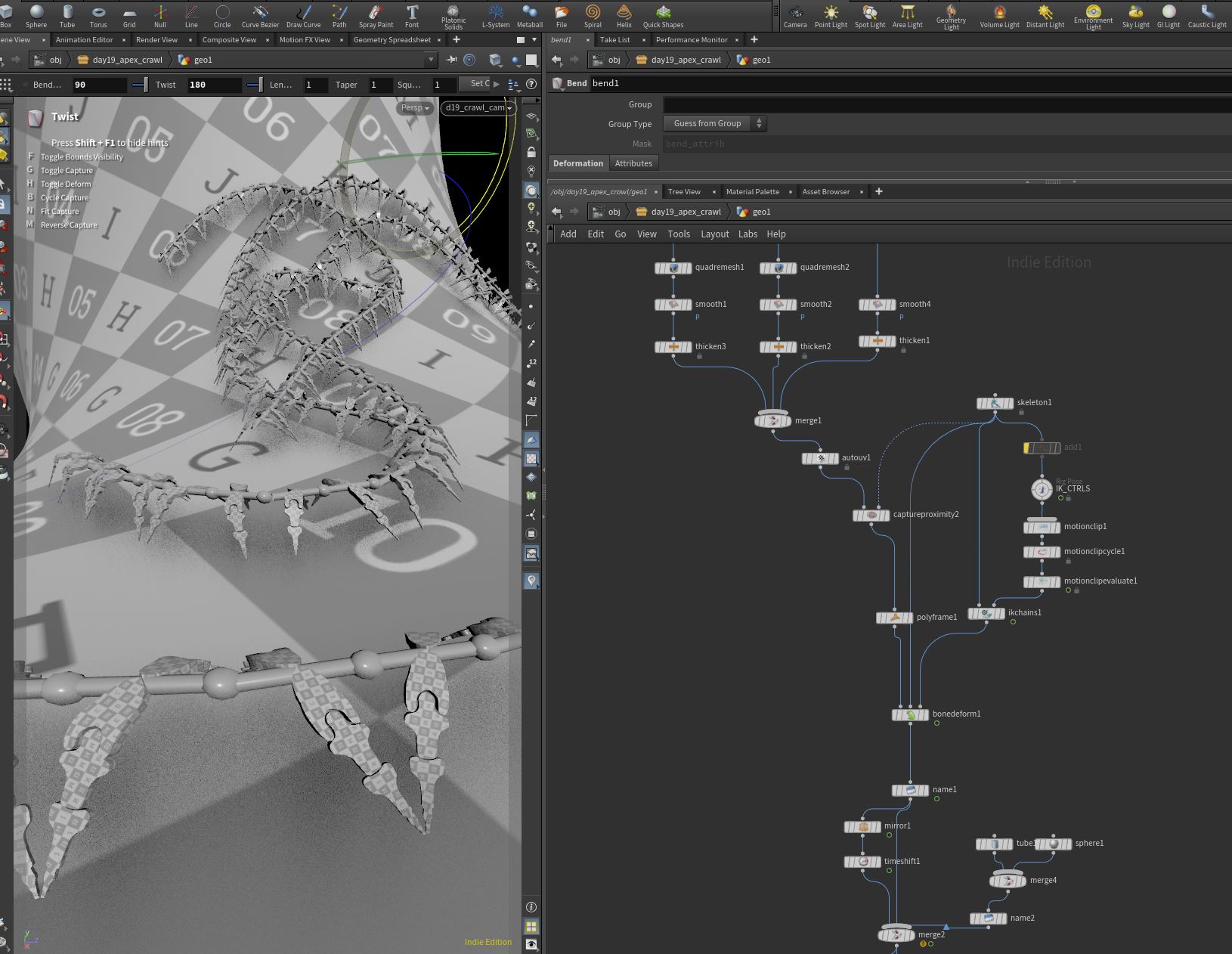Select the Torus shelf tool

pyautogui.click(x=98, y=15)
